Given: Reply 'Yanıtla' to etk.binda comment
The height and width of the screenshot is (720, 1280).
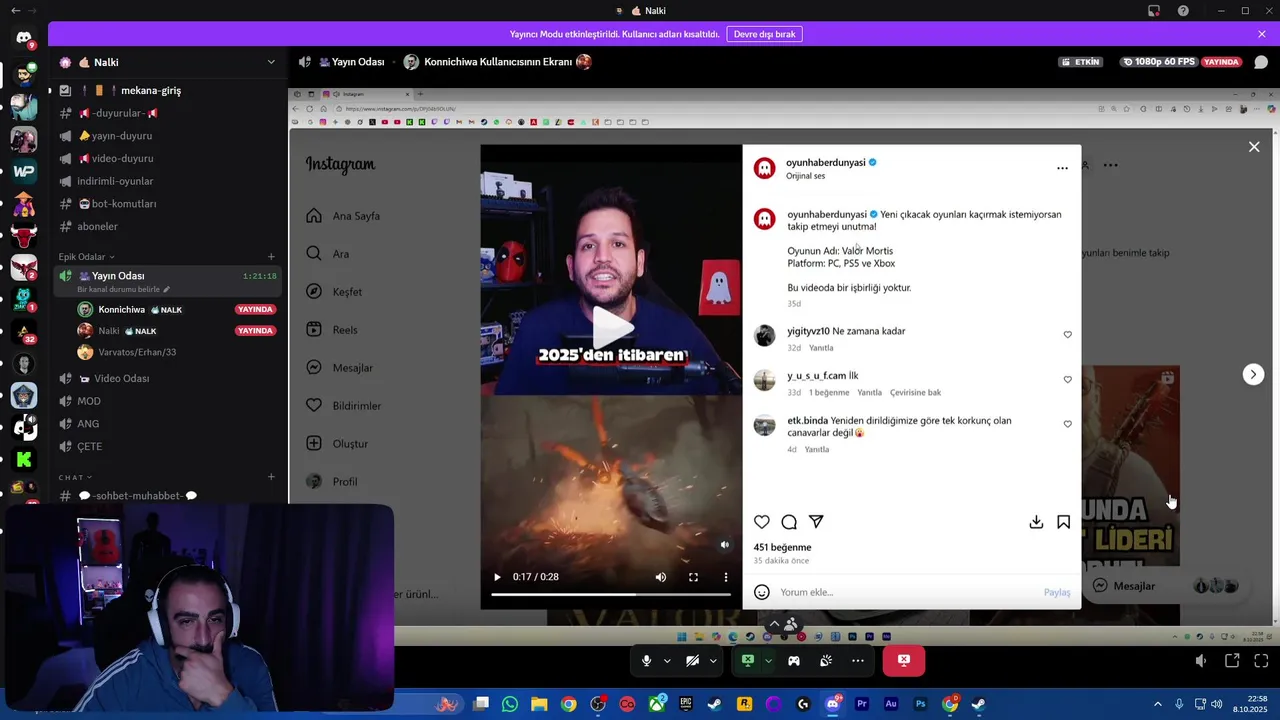Looking at the screenshot, I should pyautogui.click(x=817, y=449).
